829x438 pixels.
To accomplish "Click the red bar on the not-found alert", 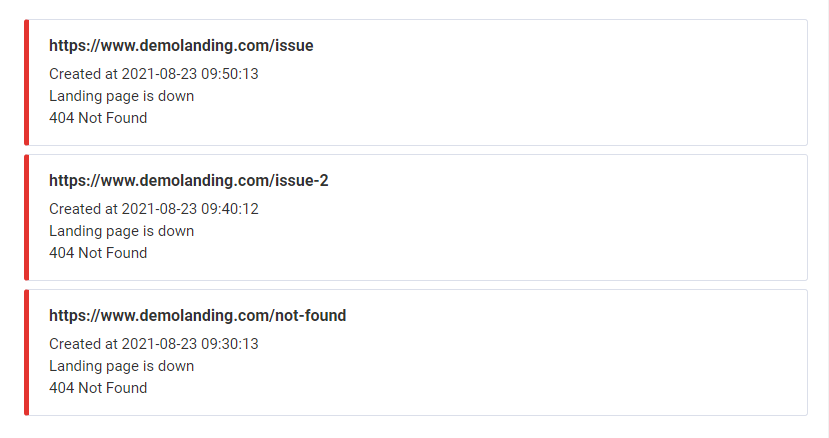I will 27,352.
